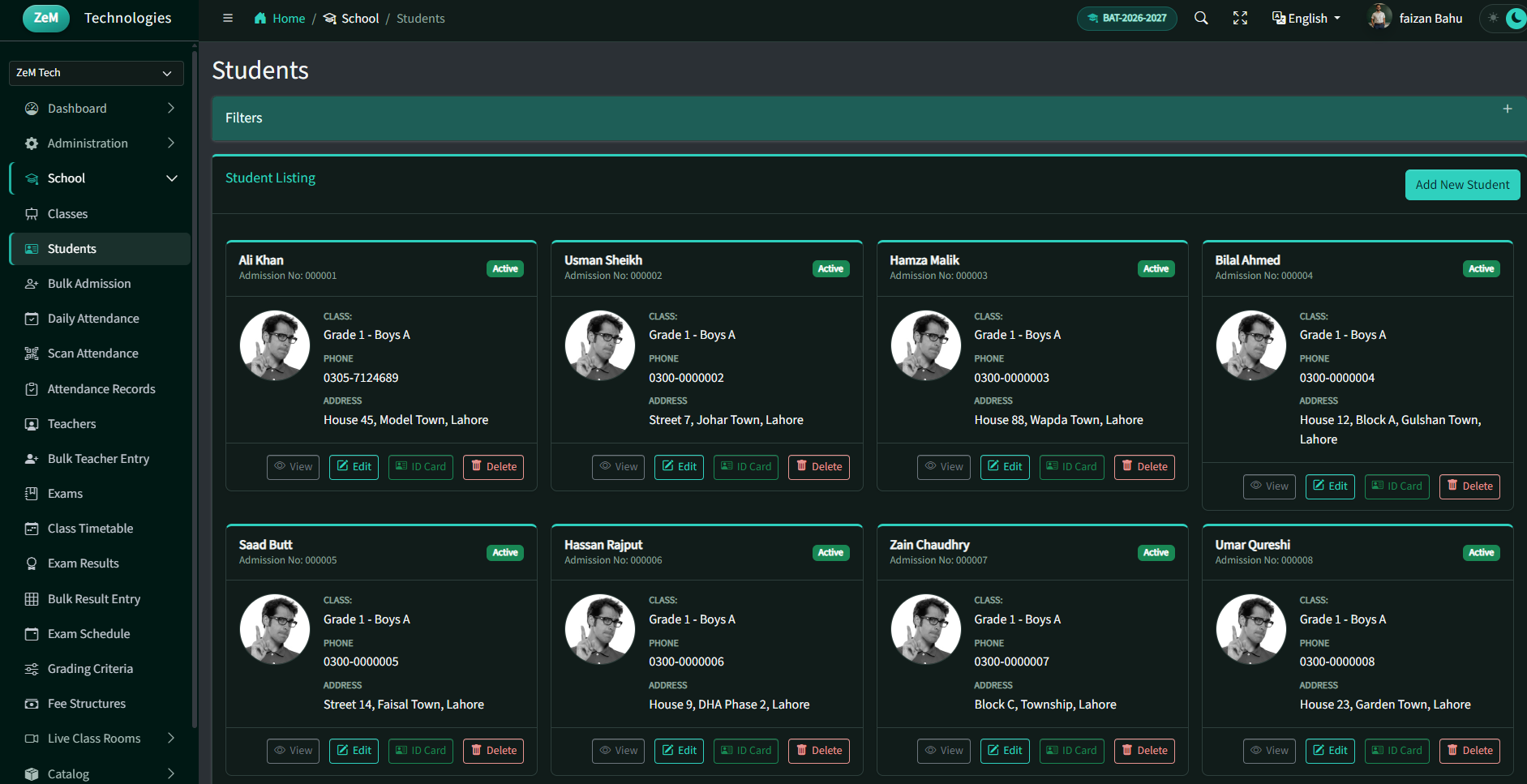Click Zain Chaudhry's profile photo

[925, 629]
